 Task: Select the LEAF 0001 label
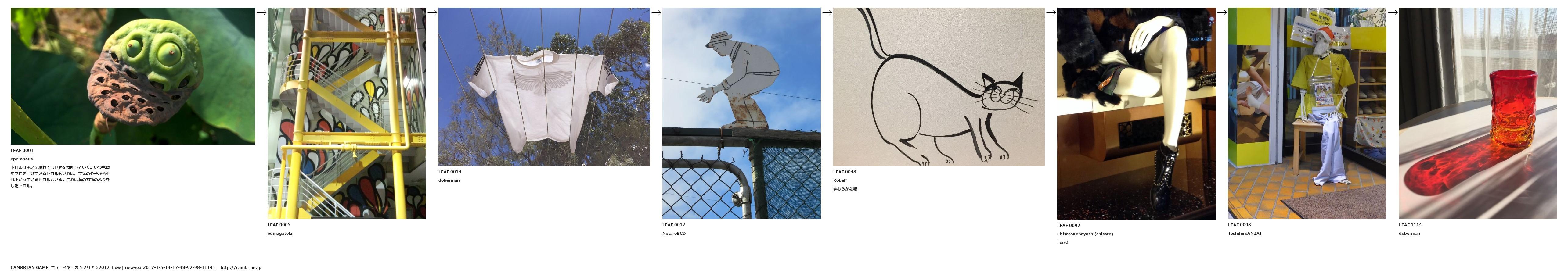pyautogui.click(x=22, y=150)
